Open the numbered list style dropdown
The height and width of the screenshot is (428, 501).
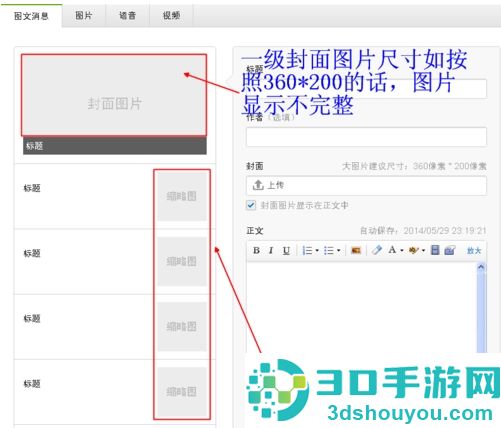[x=317, y=250]
